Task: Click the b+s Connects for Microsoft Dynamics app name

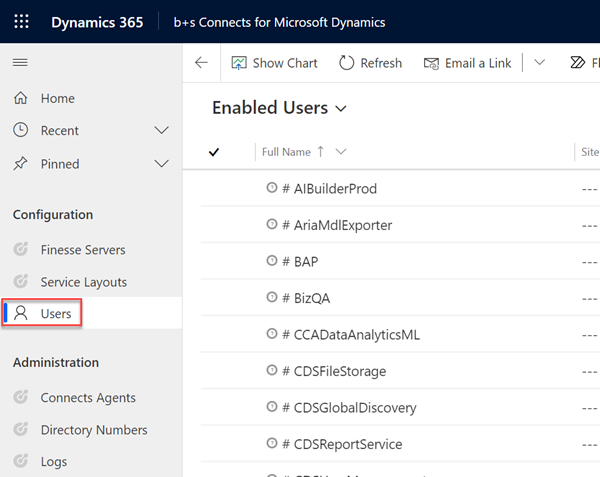Action: (x=279, y=22)
